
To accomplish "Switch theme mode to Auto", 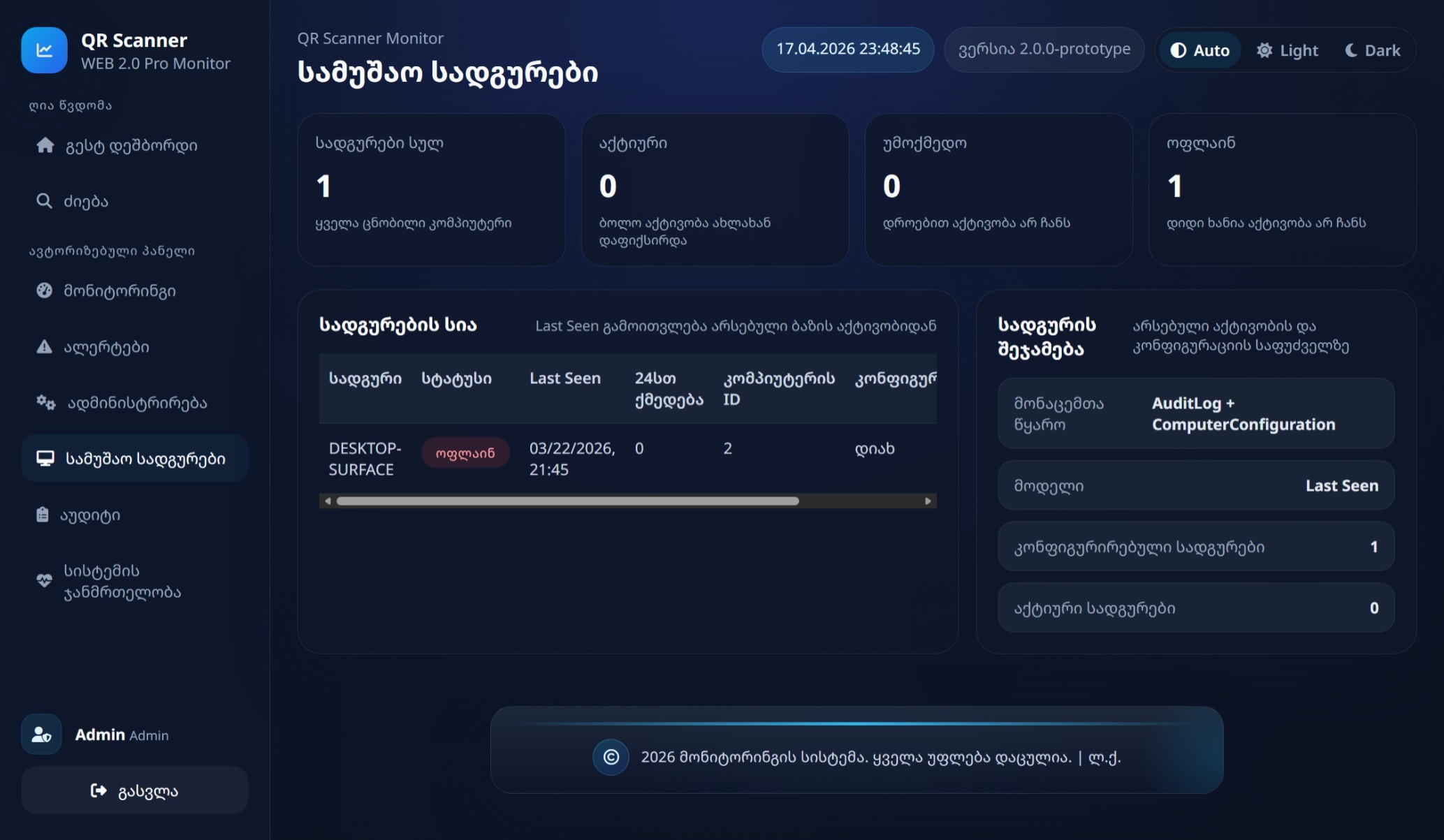I will 1199,50.
